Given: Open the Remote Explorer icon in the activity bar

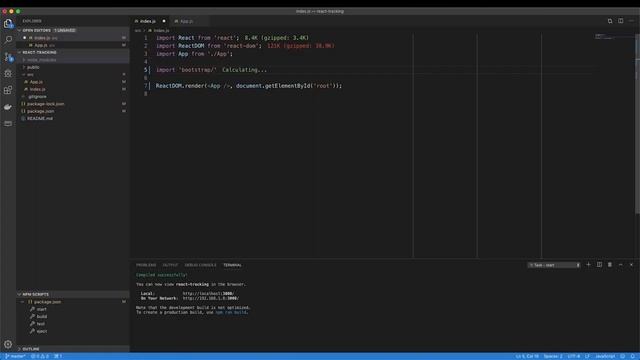Looking at the screenshot, I should (x=8, y=124).
